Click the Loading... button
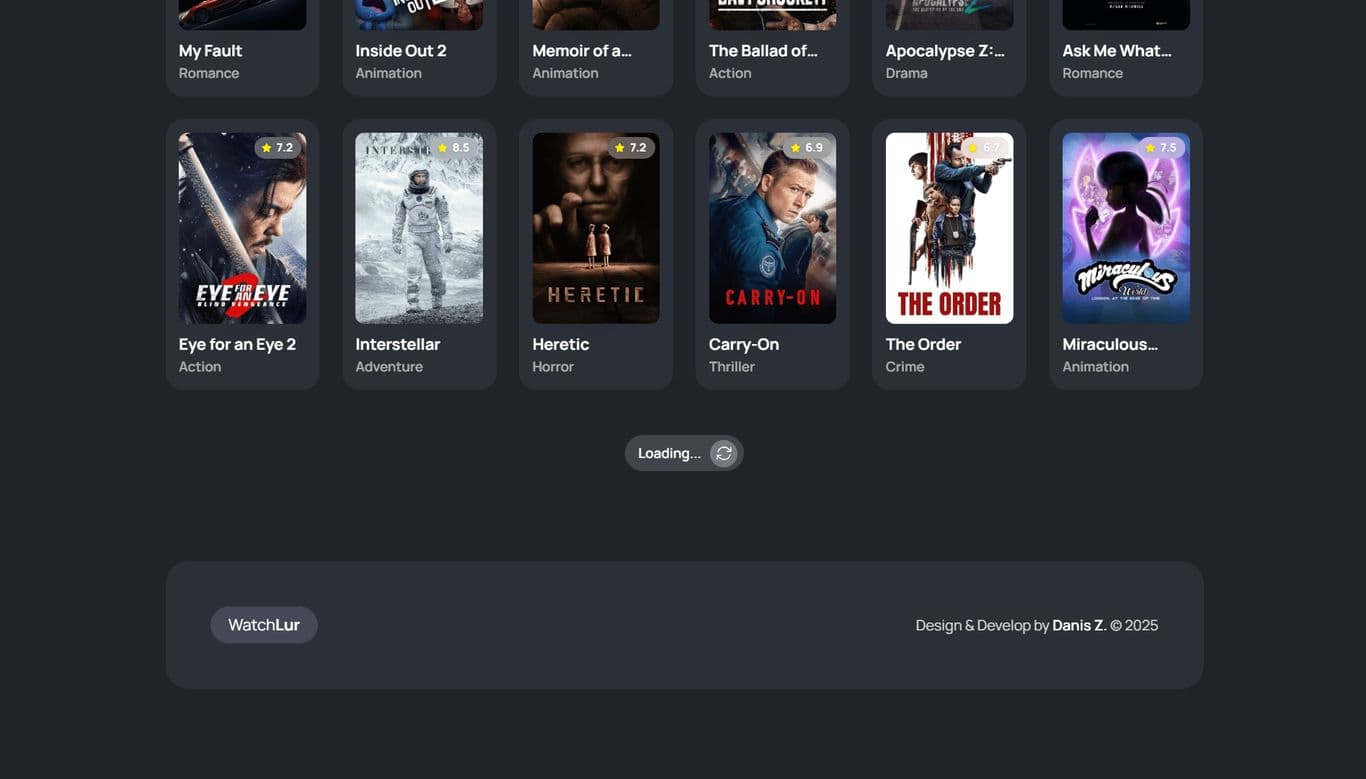1366x779 pixels. [684, 453]
